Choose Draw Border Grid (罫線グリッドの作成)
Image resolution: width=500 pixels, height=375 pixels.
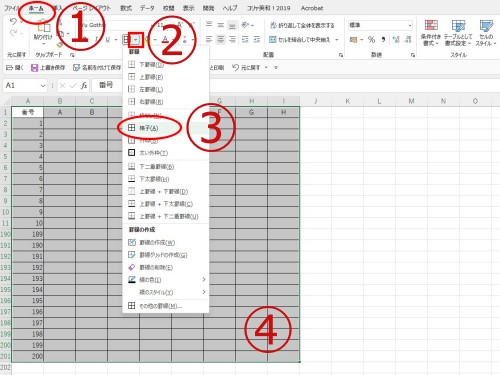coord(166,255)
